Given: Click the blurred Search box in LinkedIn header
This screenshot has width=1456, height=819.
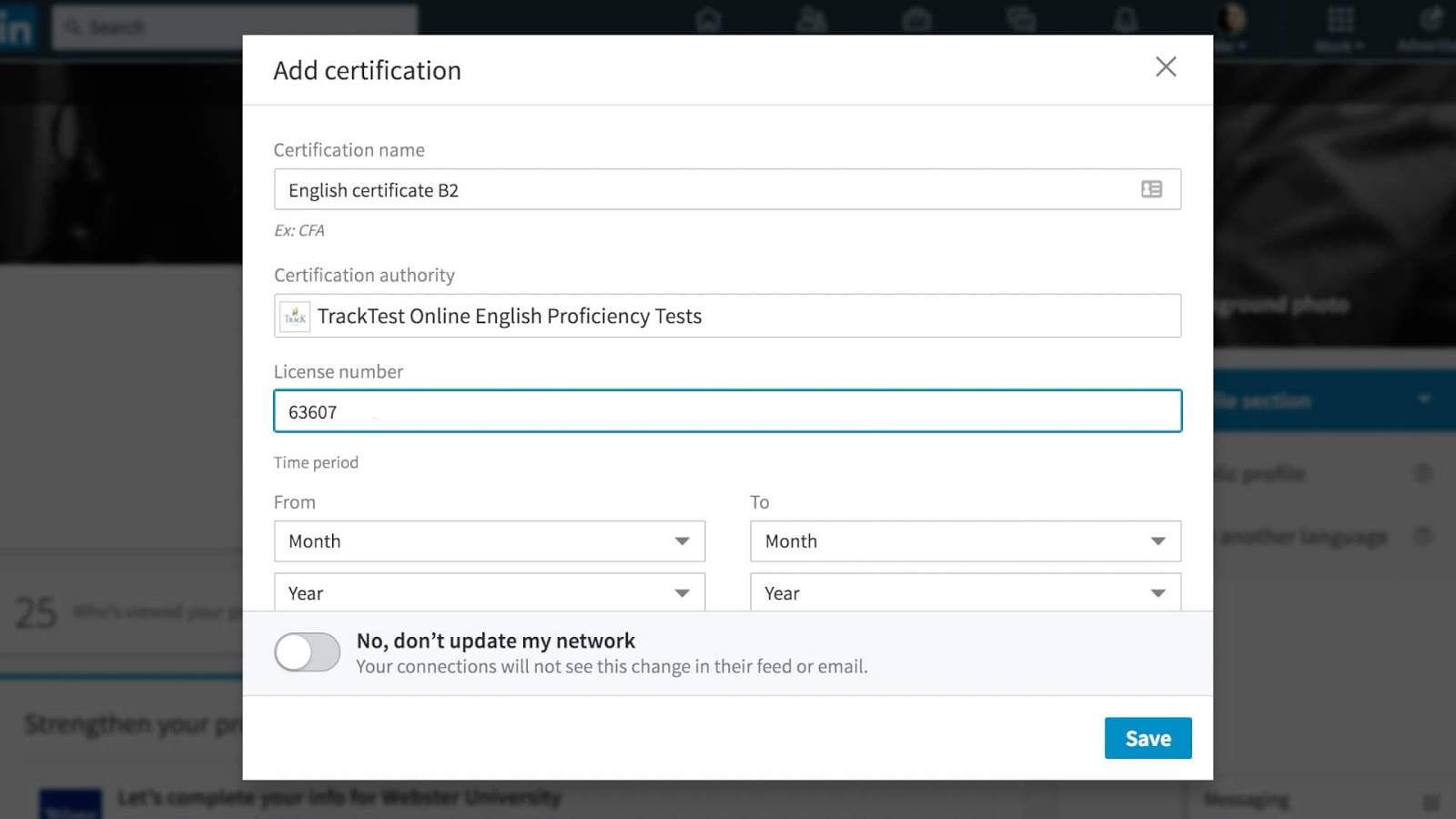Looking at the screenshot, I should (x=235, y=27).
